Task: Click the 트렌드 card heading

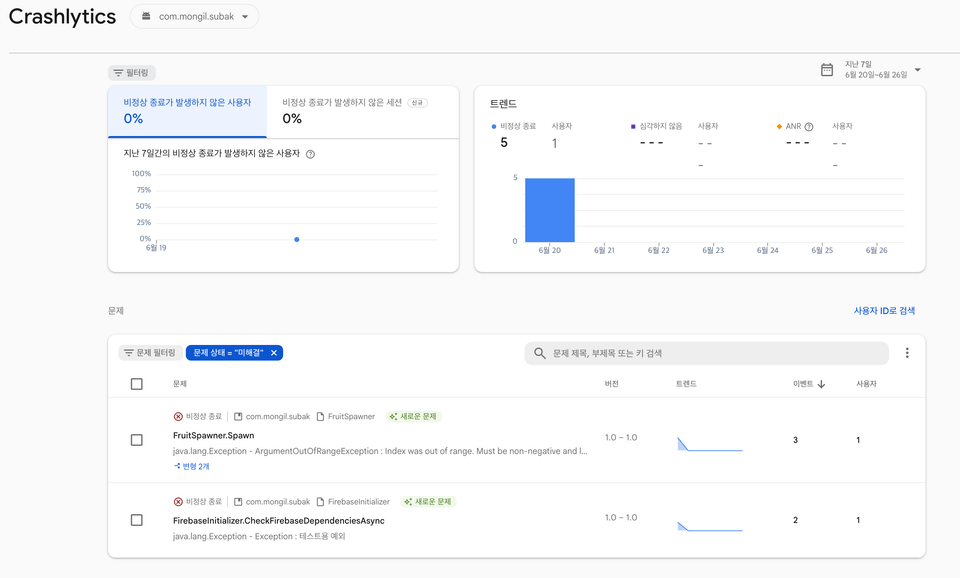Action: coord(503,104)
